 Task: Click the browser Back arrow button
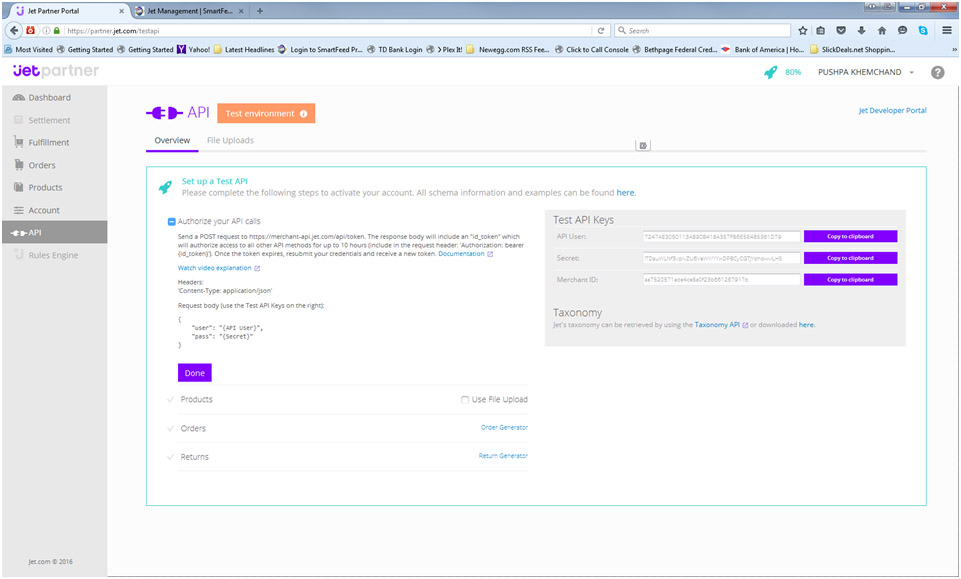pyautogui.click(x=14, y=30)
